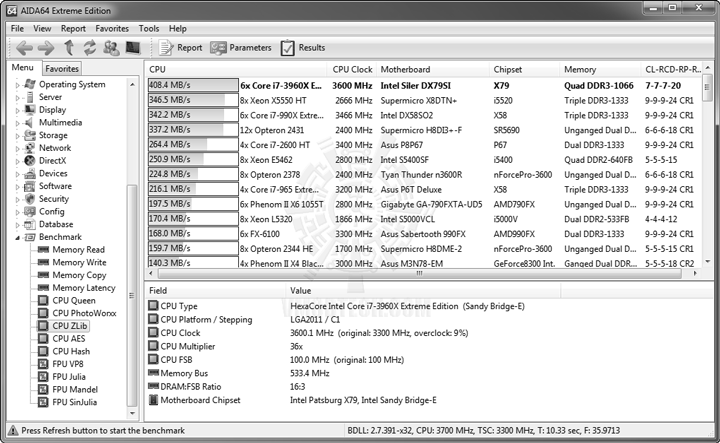The image size is (720, 443).
Task: Click the FPU SinJulia benchmark icon
Action: pyautogui.click(x=43, y=402)
